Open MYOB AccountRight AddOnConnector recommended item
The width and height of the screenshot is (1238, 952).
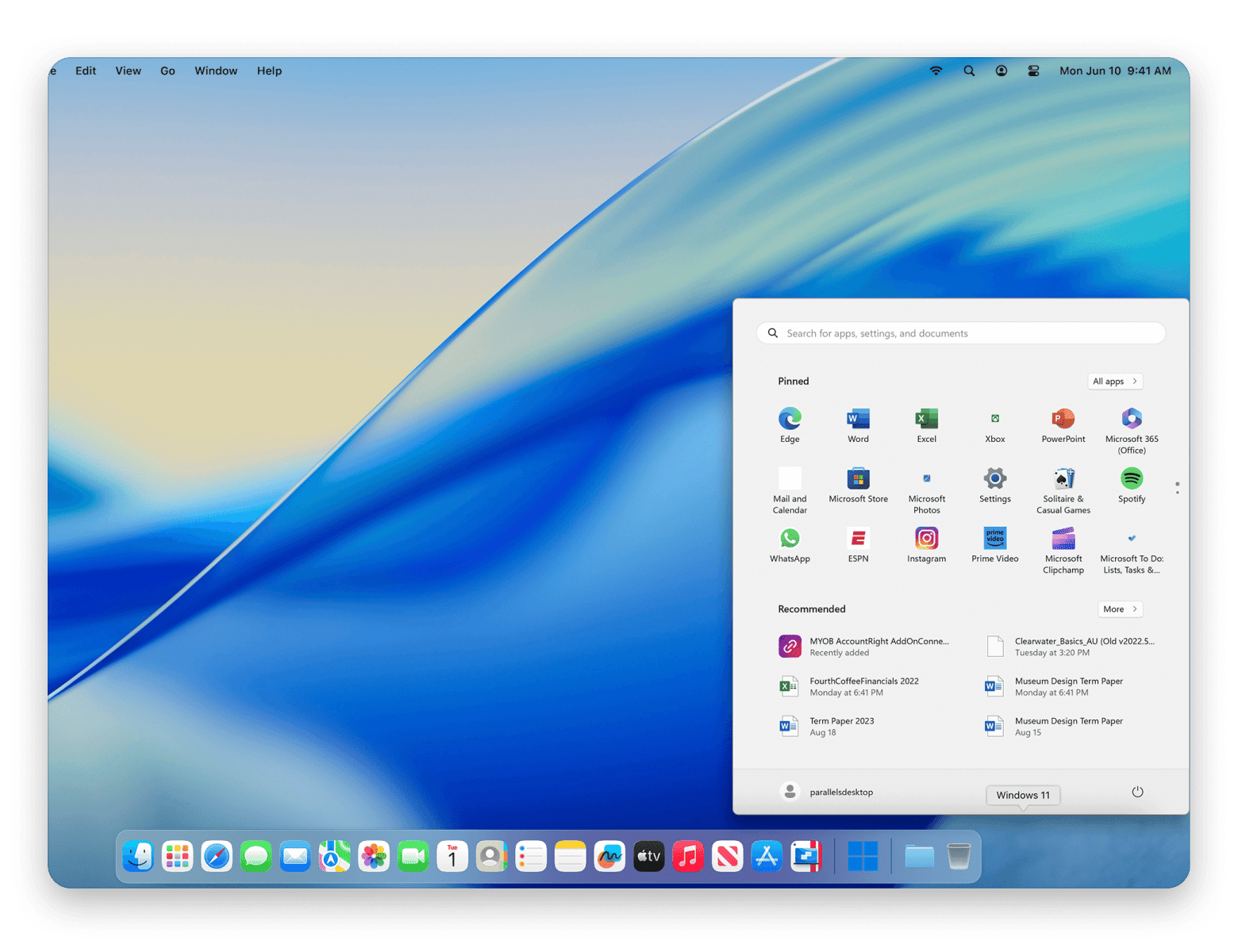tap(863, 647)
